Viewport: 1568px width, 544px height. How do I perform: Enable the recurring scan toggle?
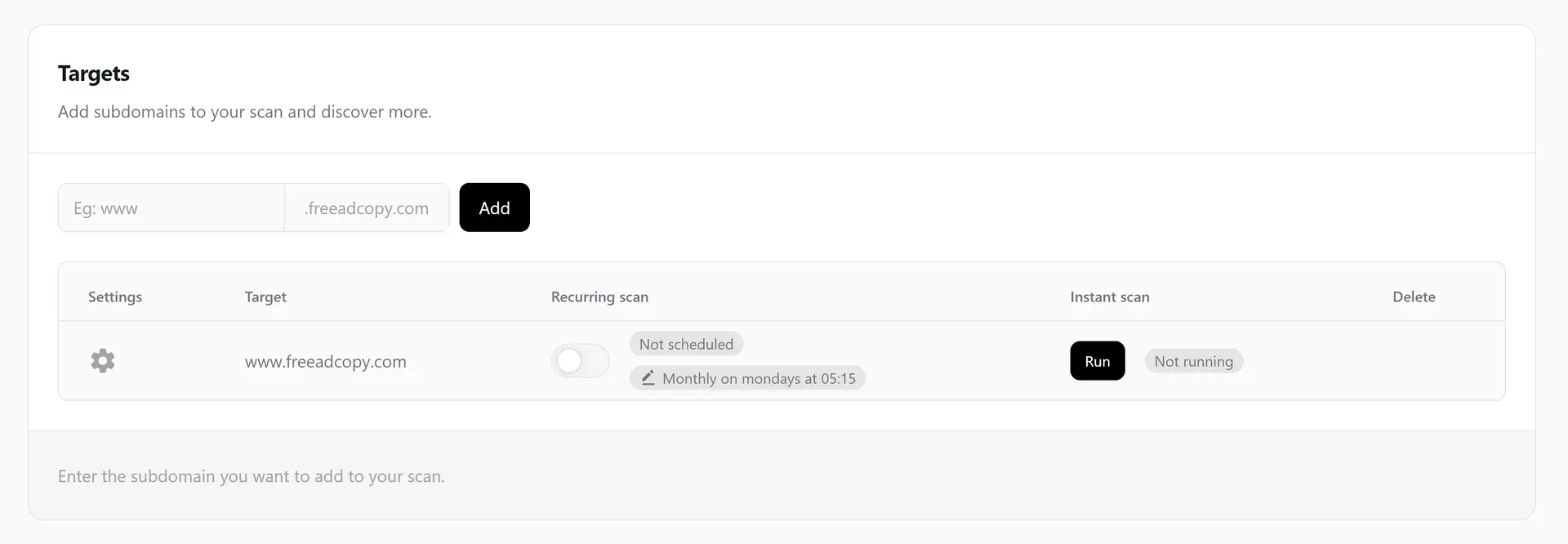580,361
